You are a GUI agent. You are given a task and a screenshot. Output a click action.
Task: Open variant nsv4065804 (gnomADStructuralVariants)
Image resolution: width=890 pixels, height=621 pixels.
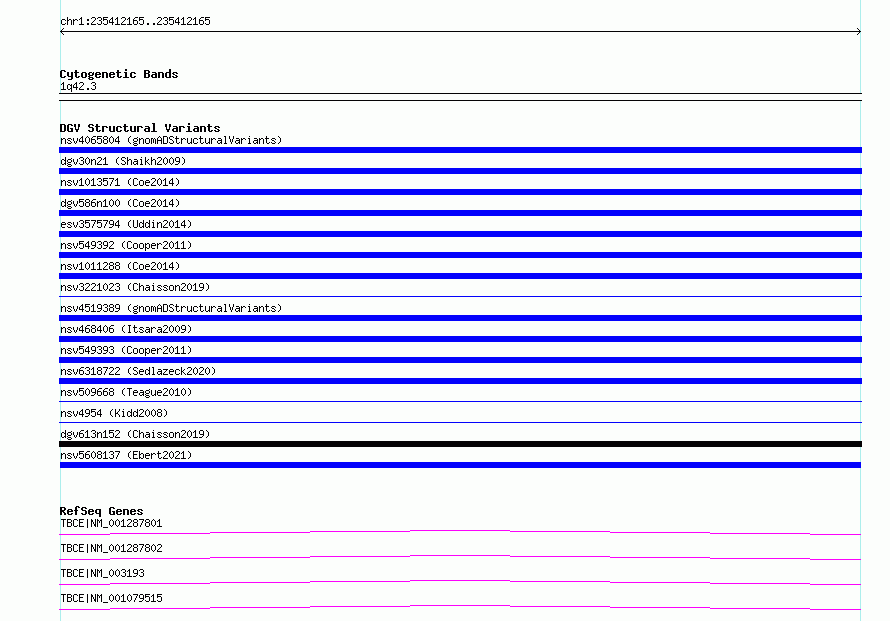(171, 140)
